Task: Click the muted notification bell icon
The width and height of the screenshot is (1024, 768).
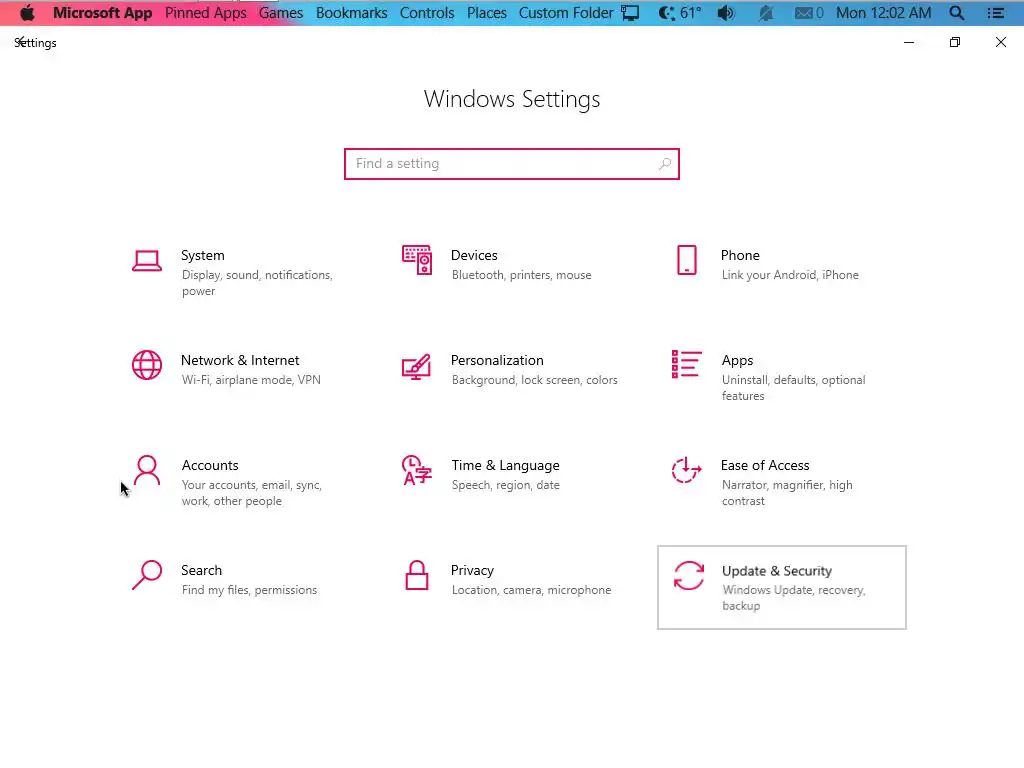Action: click(766, 13)
